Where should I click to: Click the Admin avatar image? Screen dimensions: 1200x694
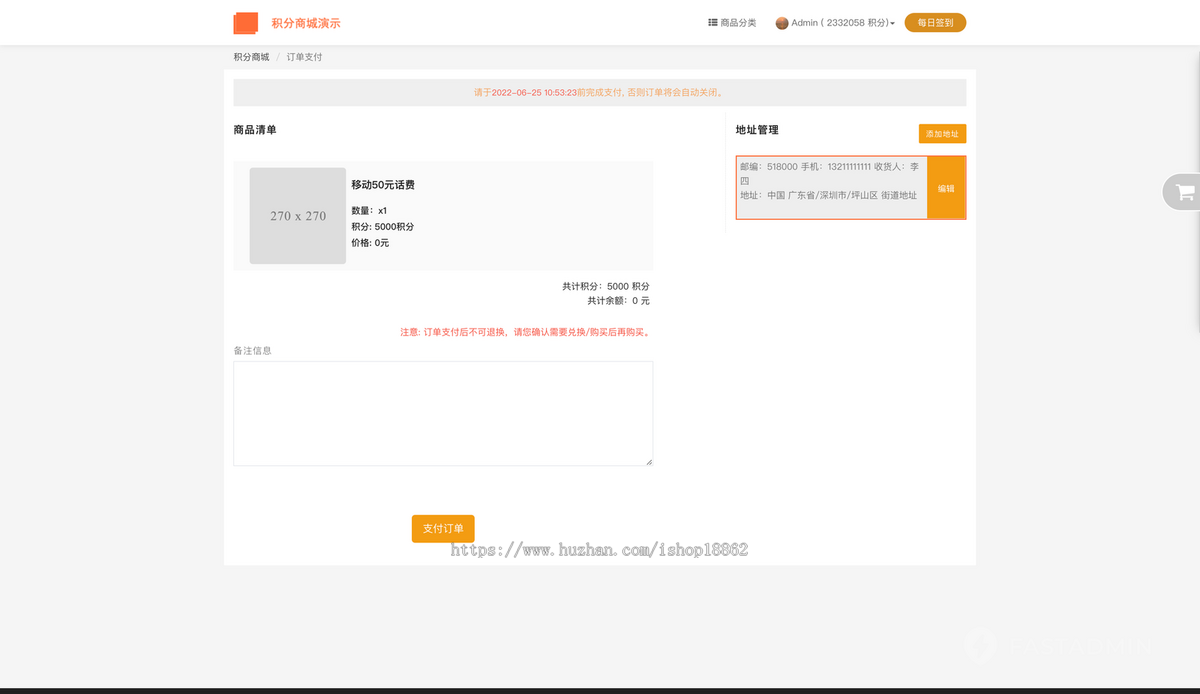782,22
